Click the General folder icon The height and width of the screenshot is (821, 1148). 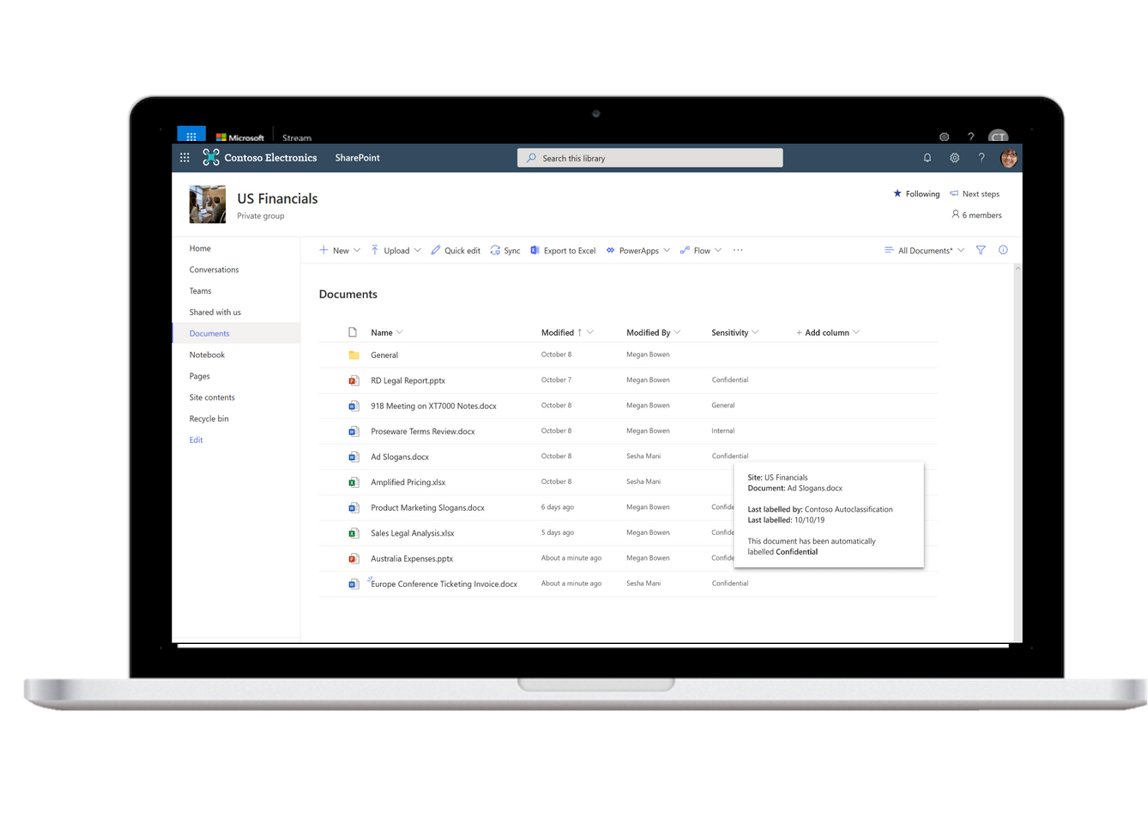coord(354,355)
